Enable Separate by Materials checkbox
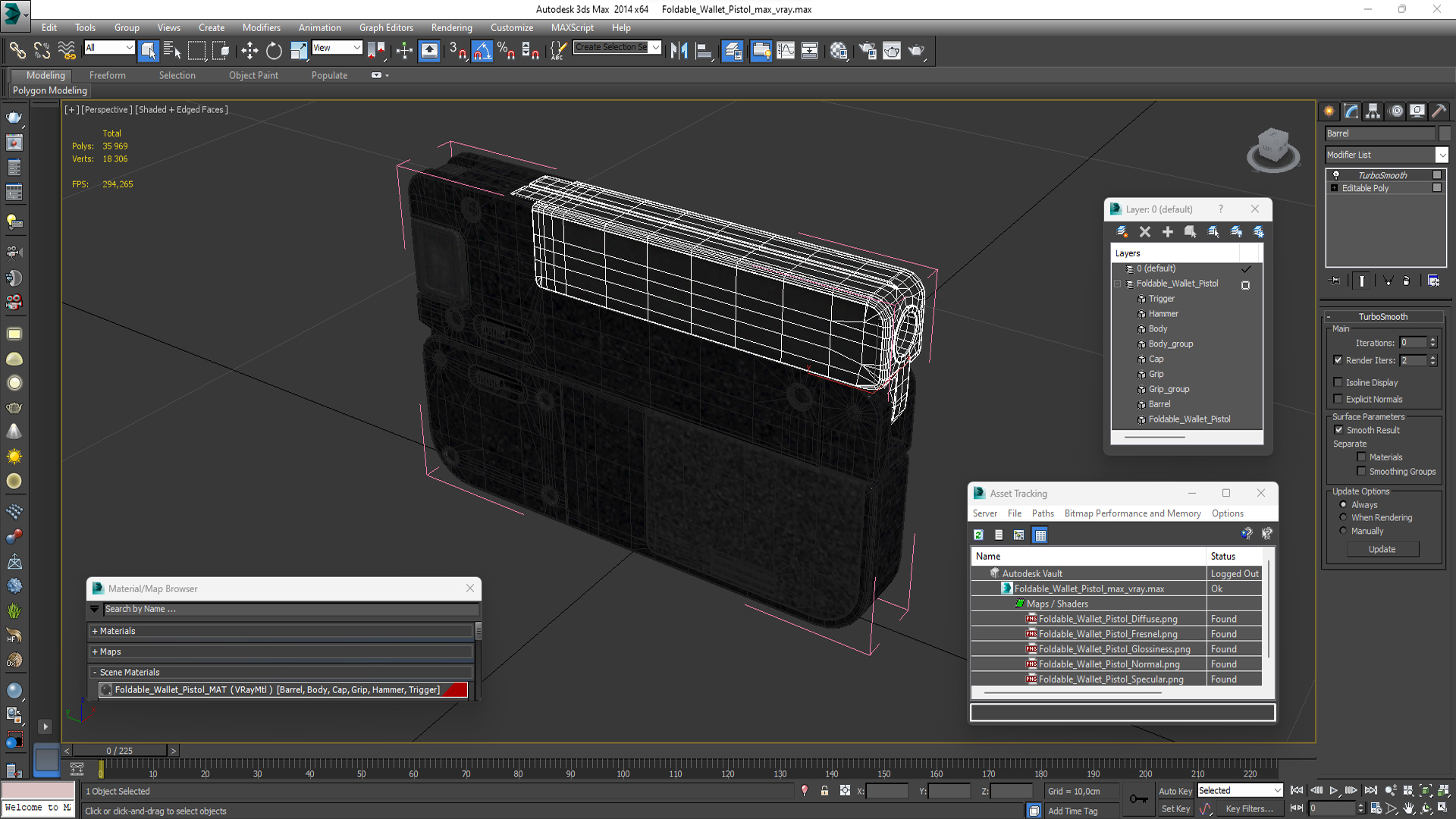Image resolution: width=1456 pixels, height=819 pixels. click(x=1361, y=457)
